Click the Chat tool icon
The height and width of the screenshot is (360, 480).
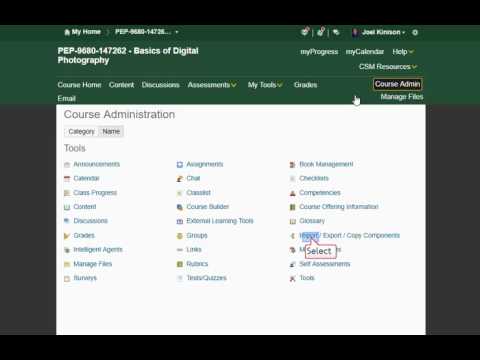(x=180, y=179)
